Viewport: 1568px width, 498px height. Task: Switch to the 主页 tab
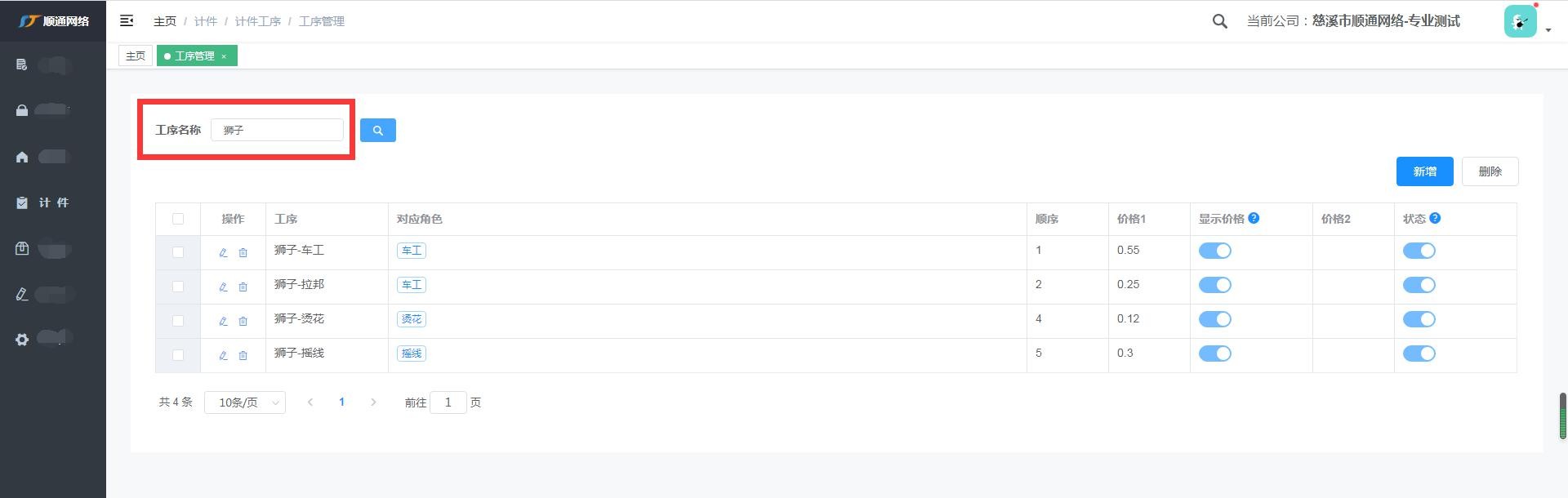click(x=136, y=56)
